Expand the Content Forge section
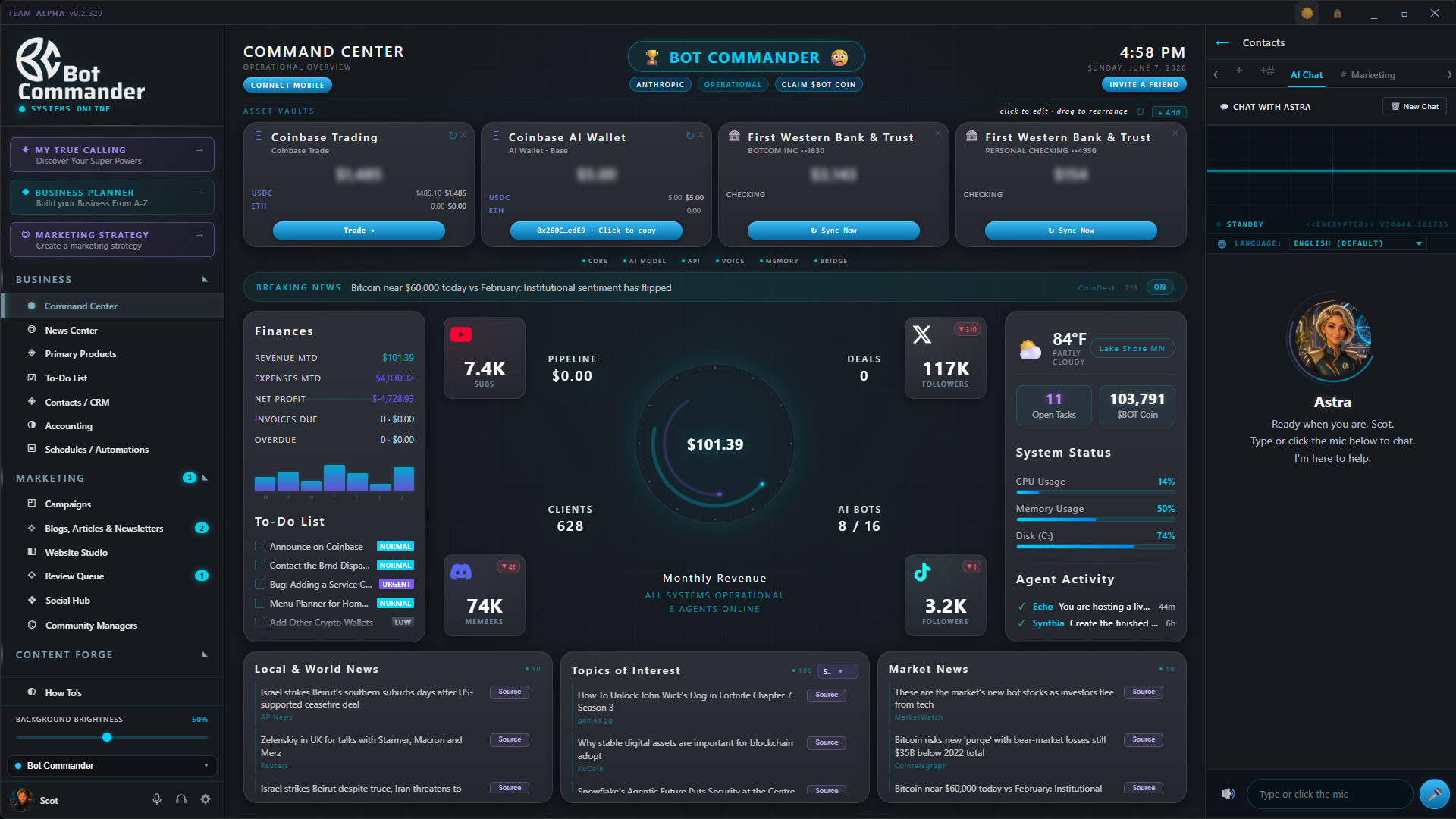 coord(205,654)
